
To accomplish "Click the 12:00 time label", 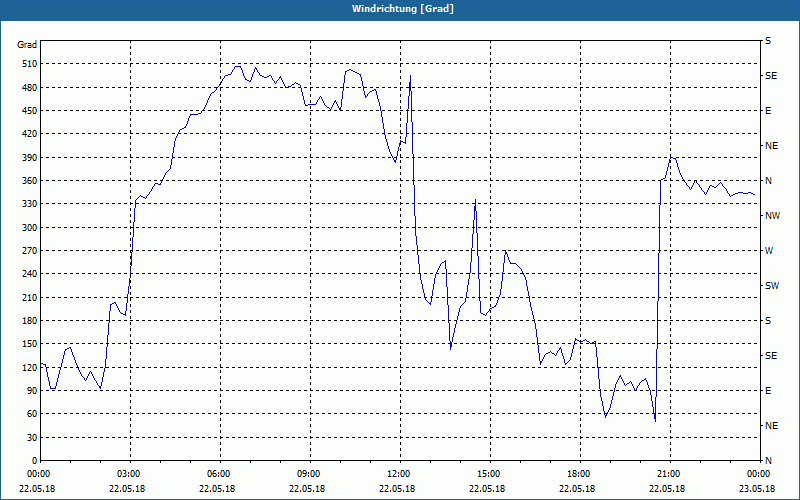I will pos(400,474).
